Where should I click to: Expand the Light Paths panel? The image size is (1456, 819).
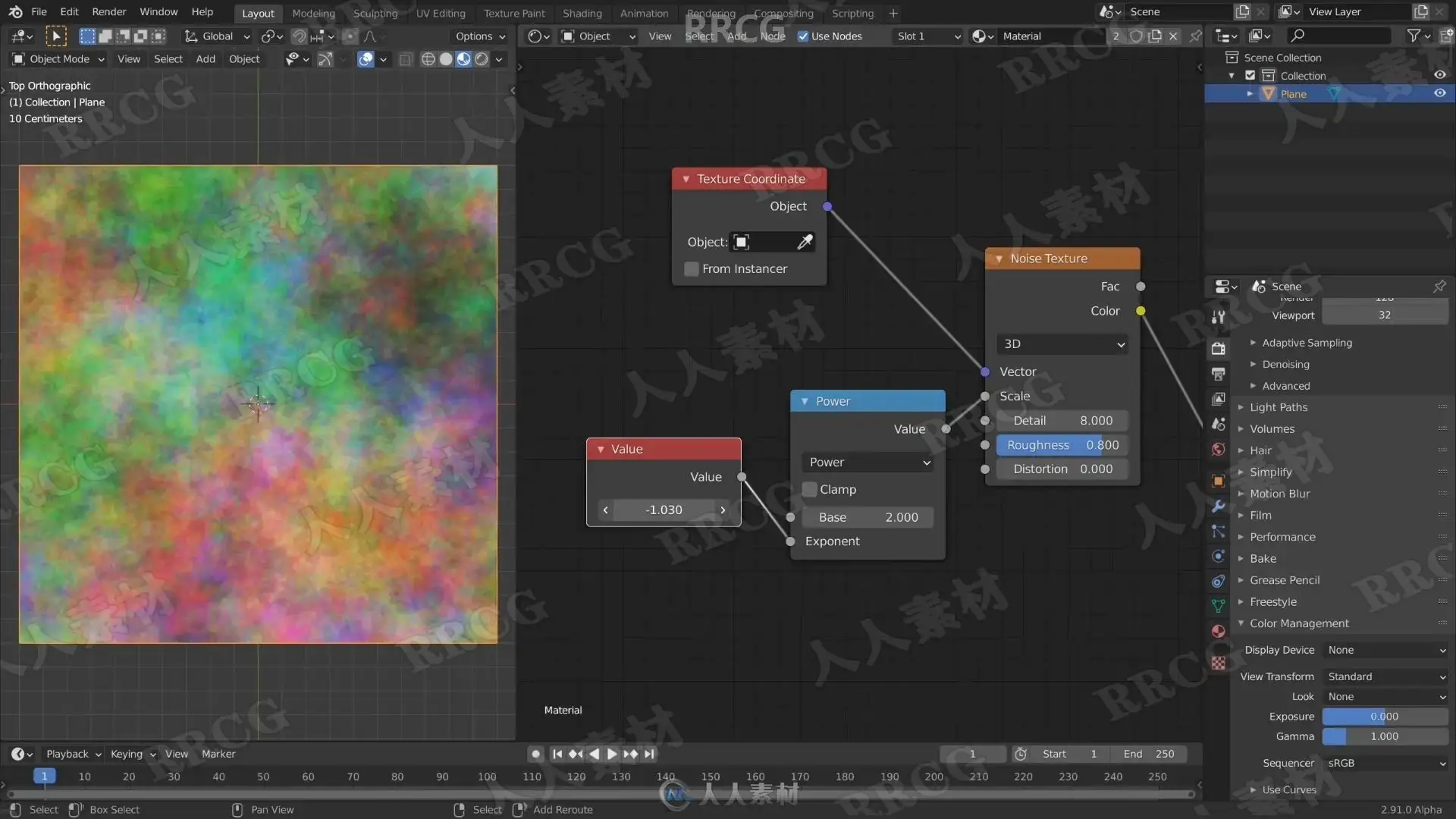[x=1279, y=407]
